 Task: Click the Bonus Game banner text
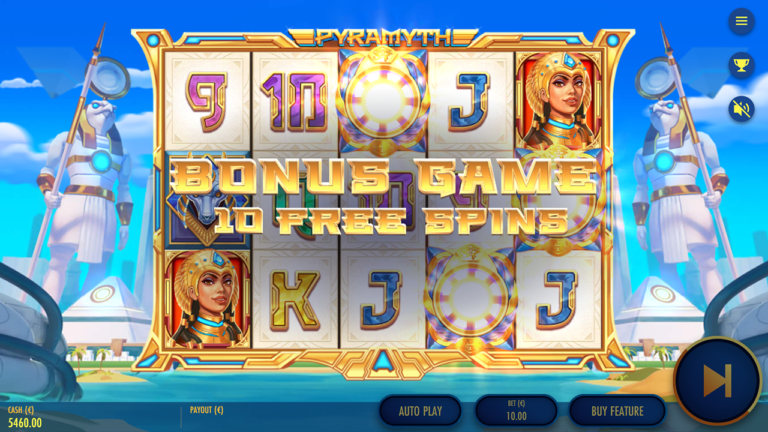(386, 178)
